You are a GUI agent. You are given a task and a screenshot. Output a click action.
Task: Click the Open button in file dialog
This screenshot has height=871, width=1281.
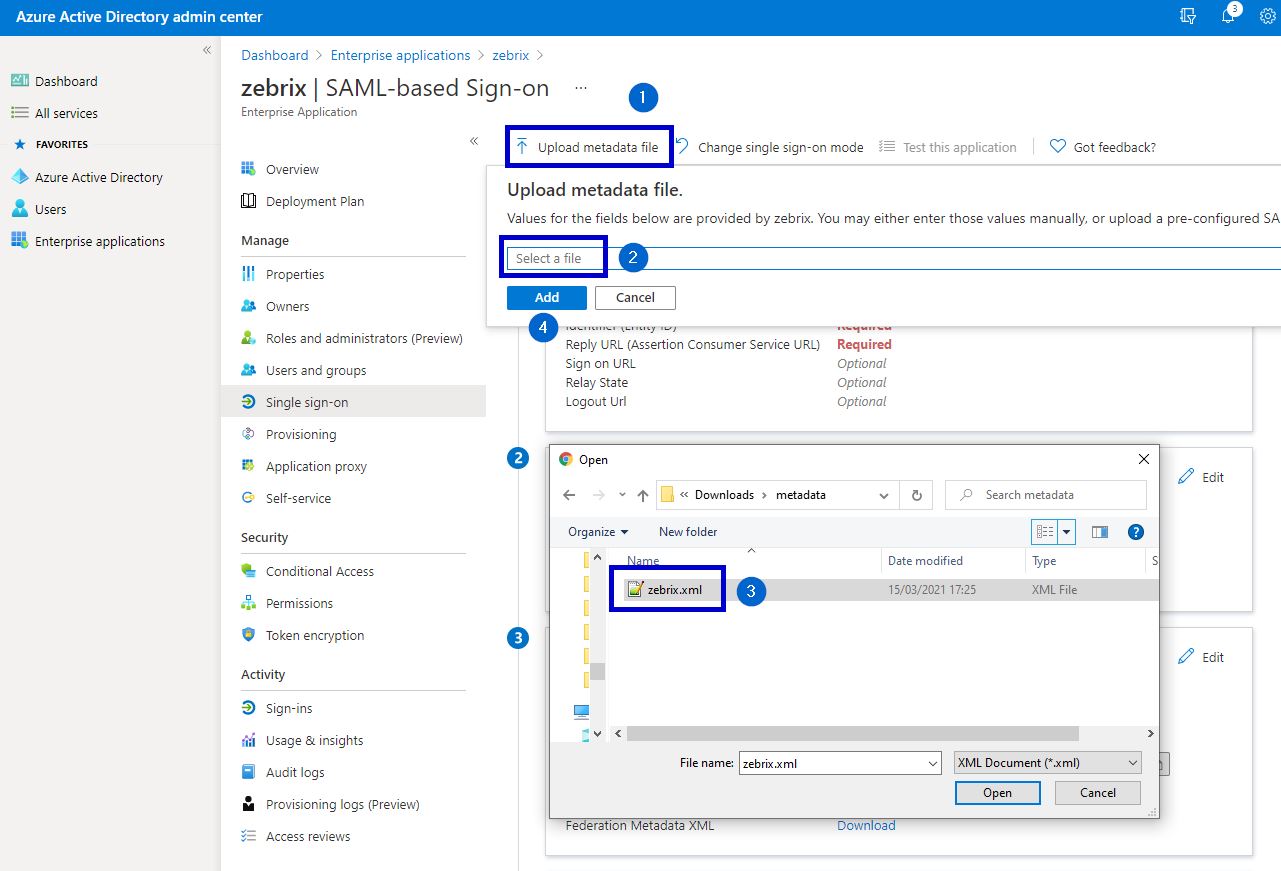pyautogui.click(x=997, y=793)
